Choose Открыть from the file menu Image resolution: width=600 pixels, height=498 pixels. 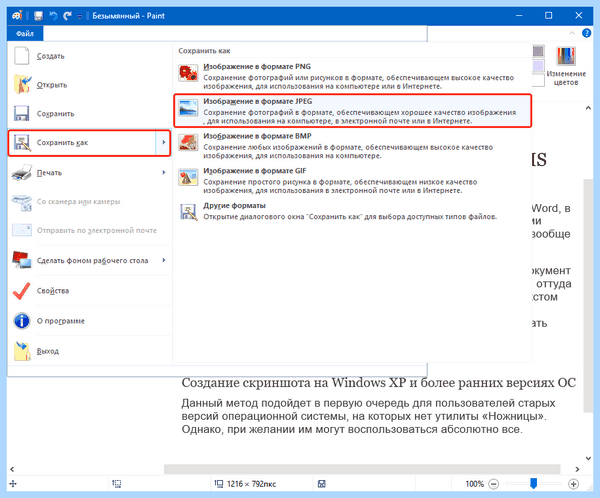tap(90, 85)
